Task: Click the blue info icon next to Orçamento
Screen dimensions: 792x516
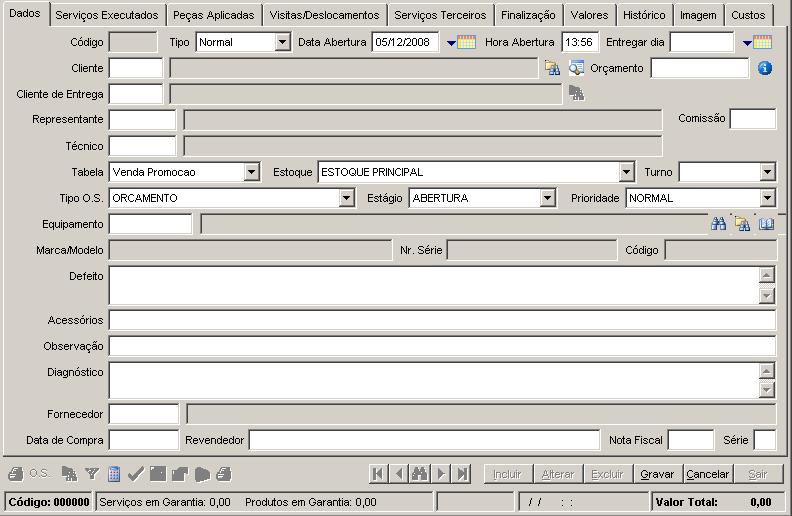Action: (x=765, y=68)
